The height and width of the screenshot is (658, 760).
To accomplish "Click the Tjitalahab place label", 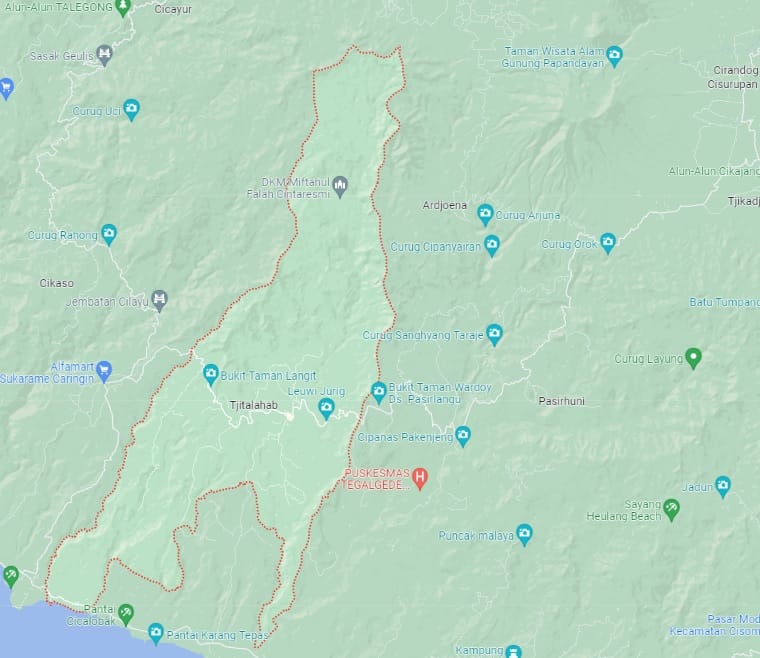I will (x=253, y=405).
